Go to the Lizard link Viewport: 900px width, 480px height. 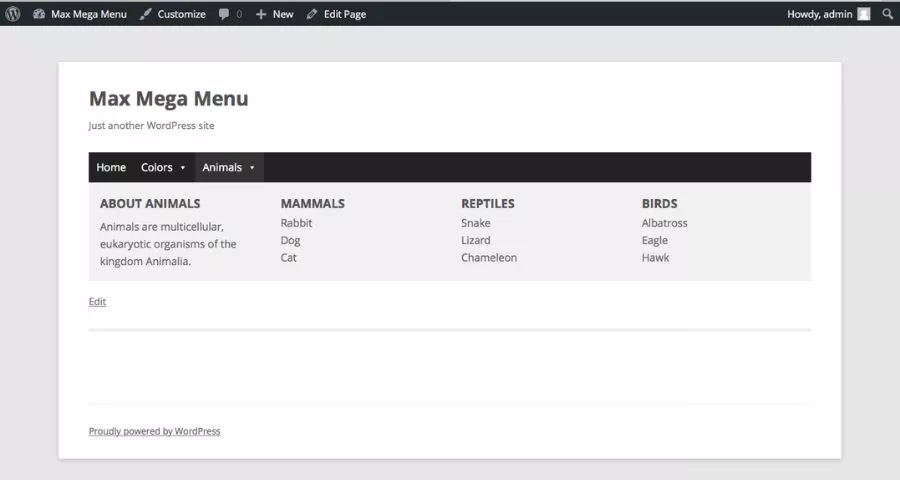pyautogui.click(x=476, y=240)
